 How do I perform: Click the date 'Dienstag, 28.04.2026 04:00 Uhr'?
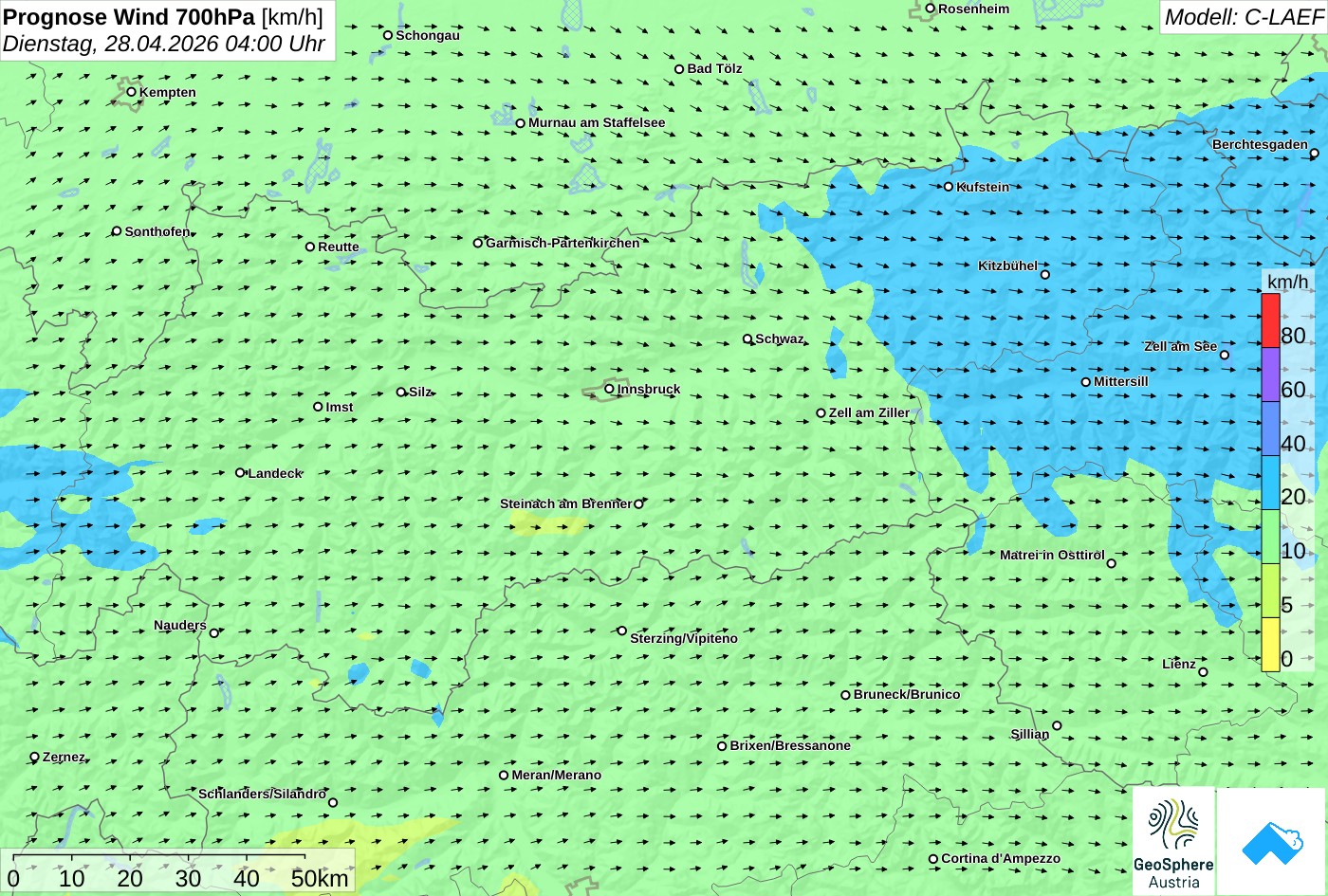[164, 44]
